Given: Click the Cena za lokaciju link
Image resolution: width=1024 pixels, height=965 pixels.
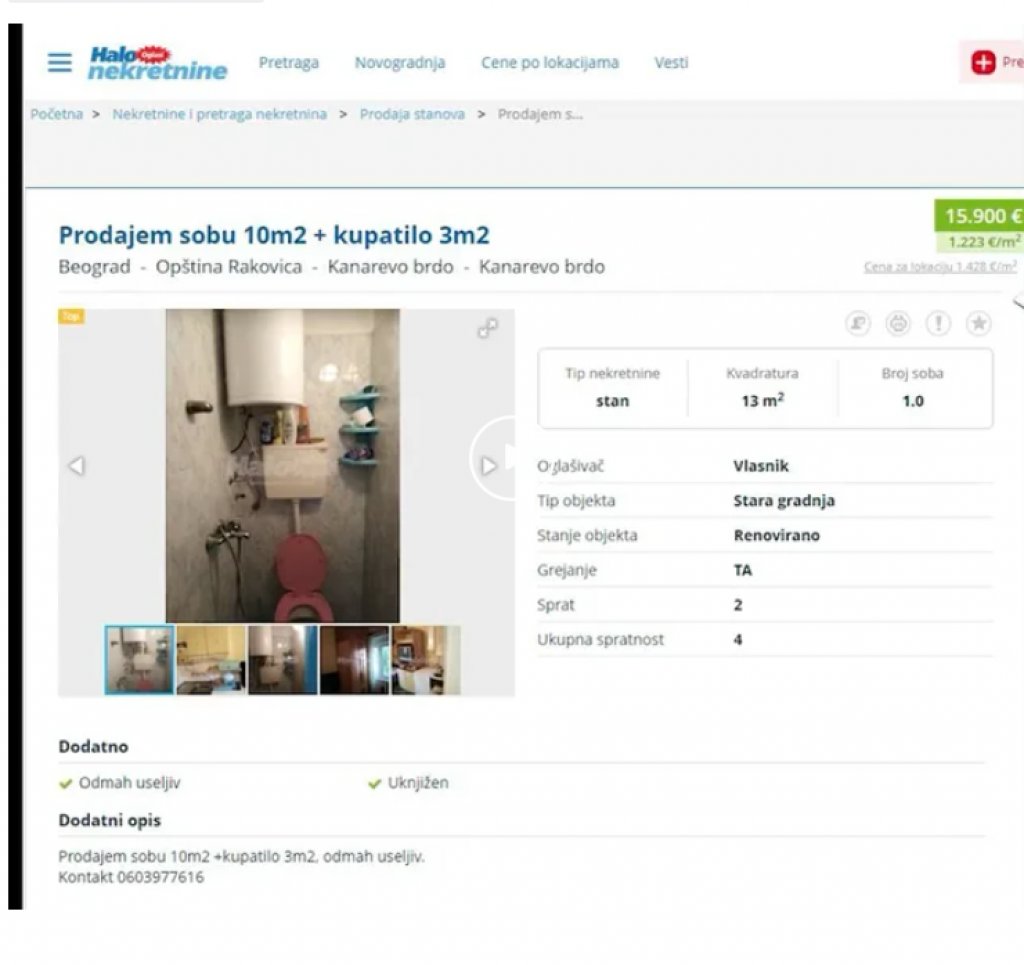Looking at the screenshot, I should [940, 266].
